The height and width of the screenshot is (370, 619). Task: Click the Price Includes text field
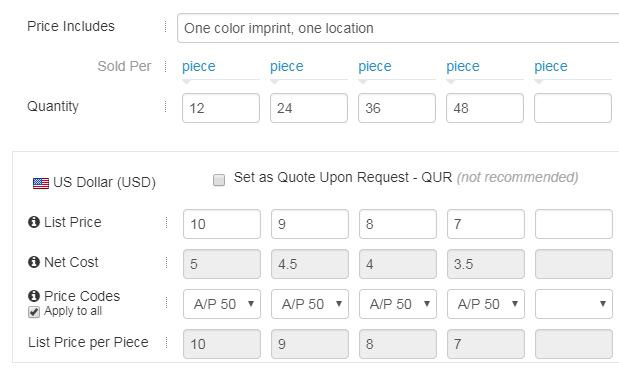(398, 28)
